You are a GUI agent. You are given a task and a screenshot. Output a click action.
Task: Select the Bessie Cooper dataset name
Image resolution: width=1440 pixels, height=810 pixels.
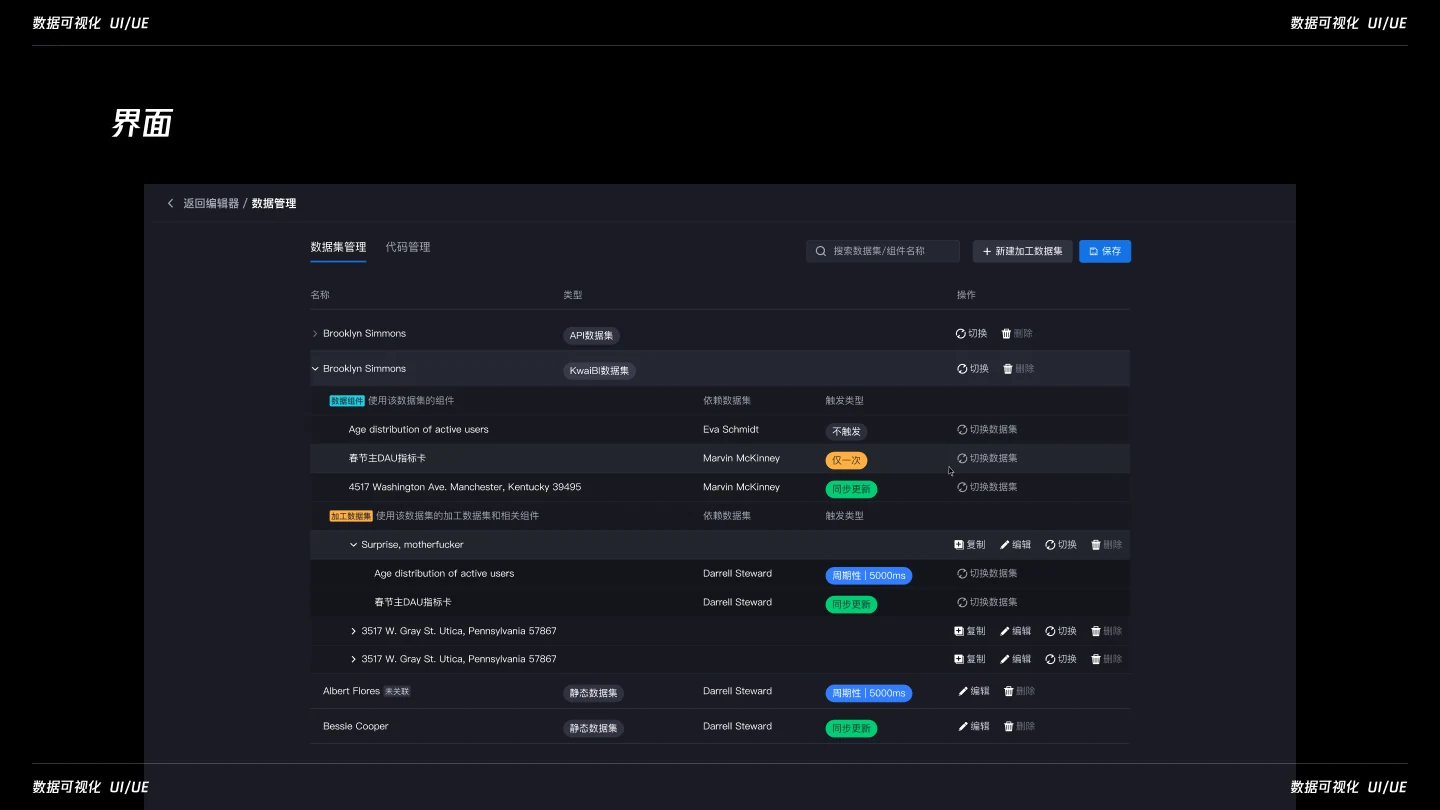[355, 727]
